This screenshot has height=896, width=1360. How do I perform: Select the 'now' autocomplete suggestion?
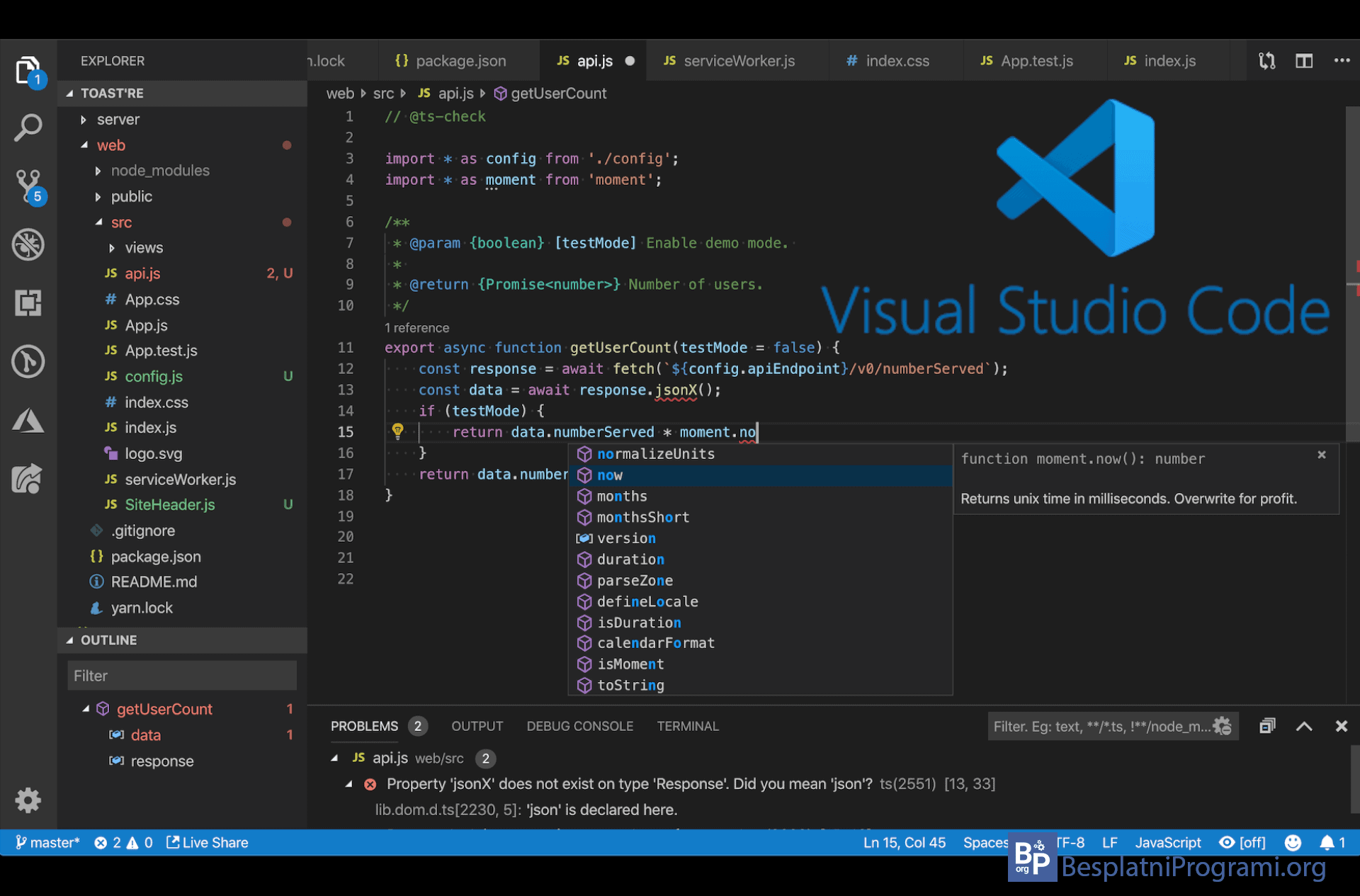[609, 475]
